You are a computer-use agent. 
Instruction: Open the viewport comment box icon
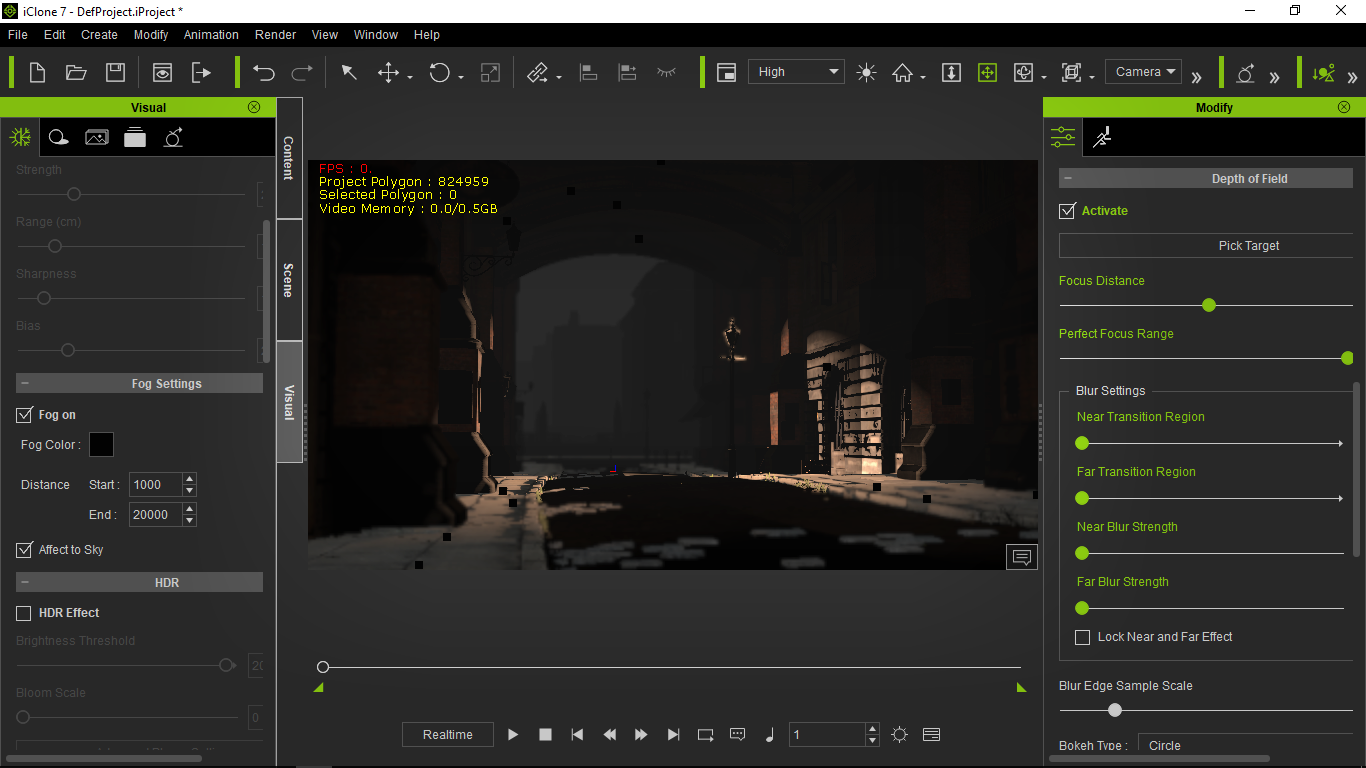[x=1022, y=557]
